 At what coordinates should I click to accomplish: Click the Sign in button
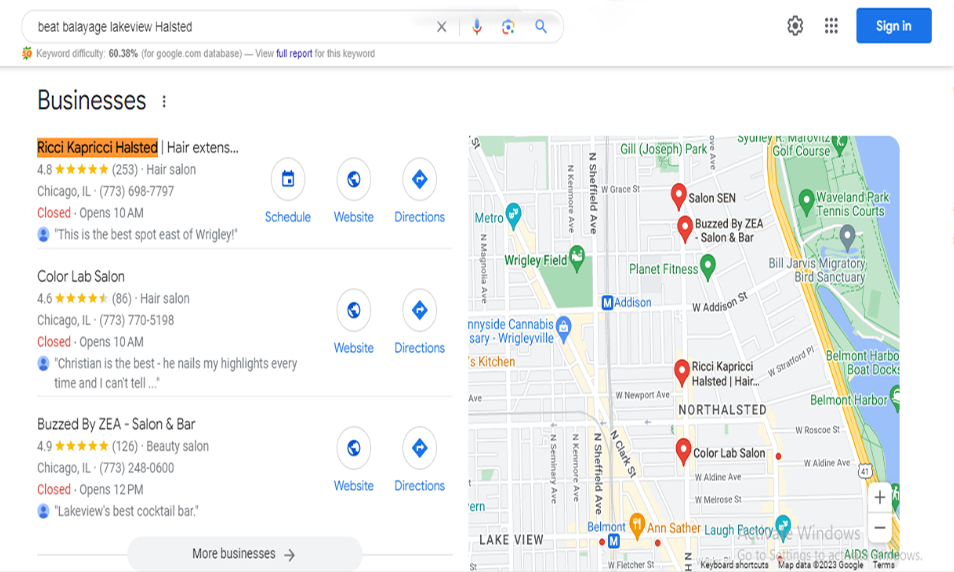[x=893, y=26]
